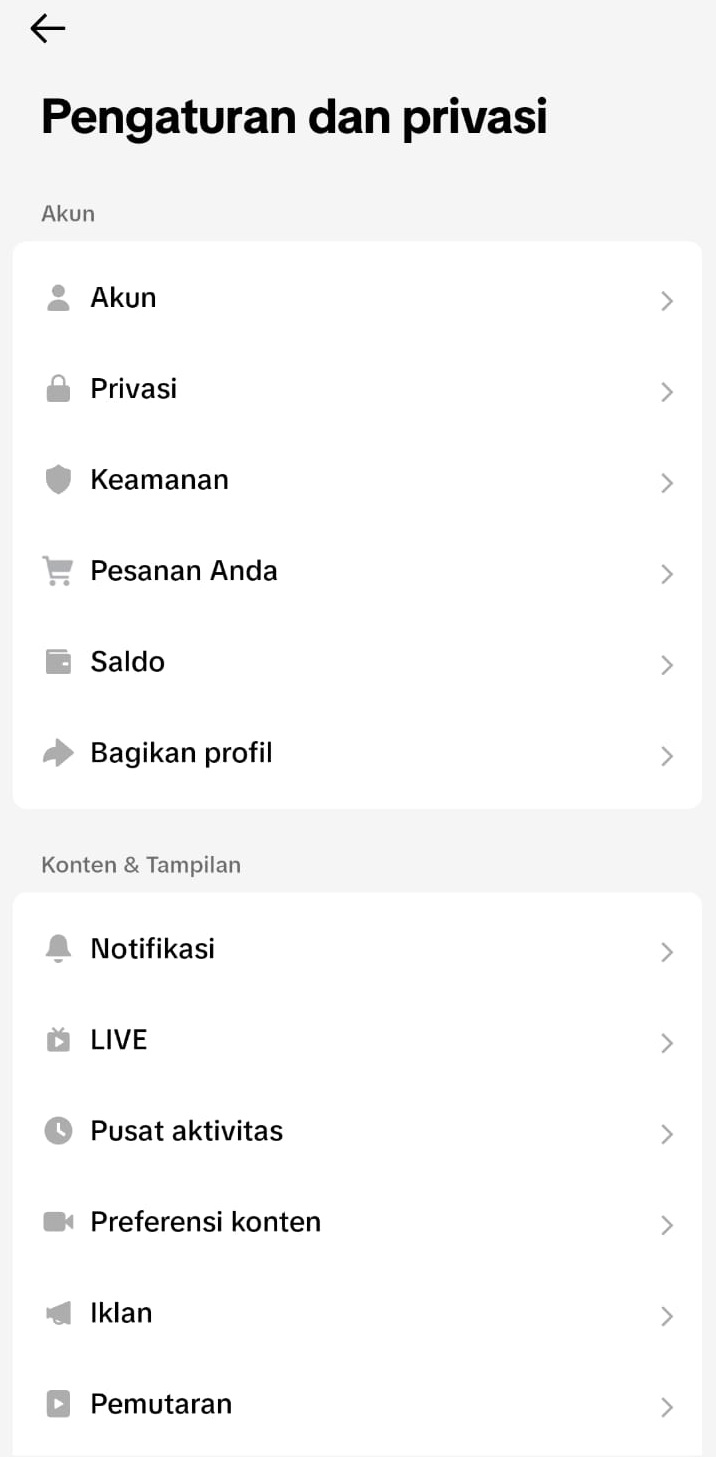
Task: Tap the Pusat aktivitas label
Action: 186,1131
